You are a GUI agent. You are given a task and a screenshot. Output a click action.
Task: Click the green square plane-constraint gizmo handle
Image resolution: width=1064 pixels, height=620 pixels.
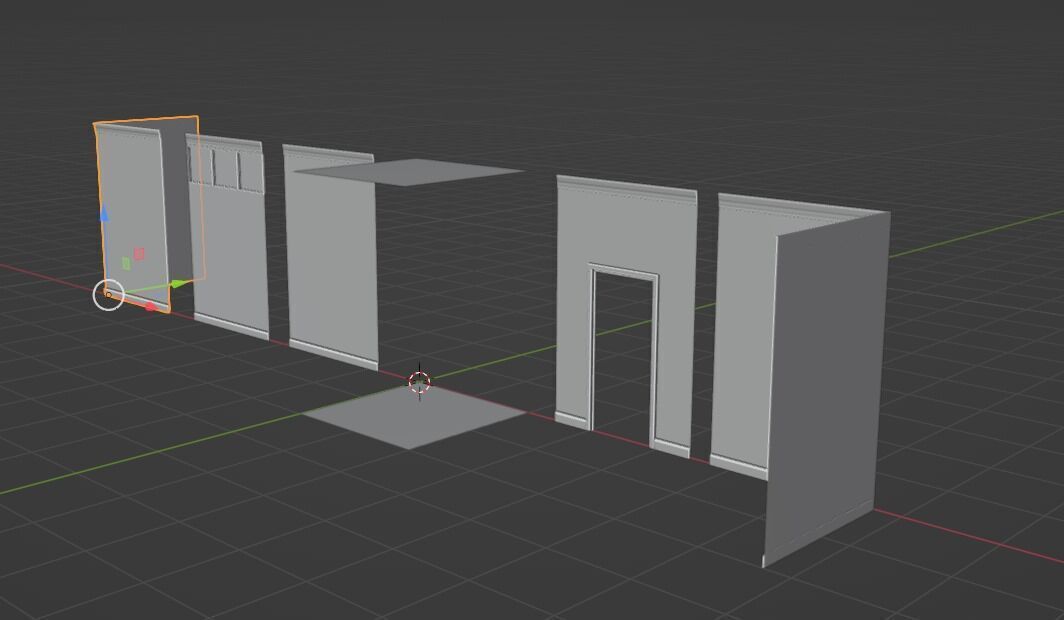click(126, 263)
